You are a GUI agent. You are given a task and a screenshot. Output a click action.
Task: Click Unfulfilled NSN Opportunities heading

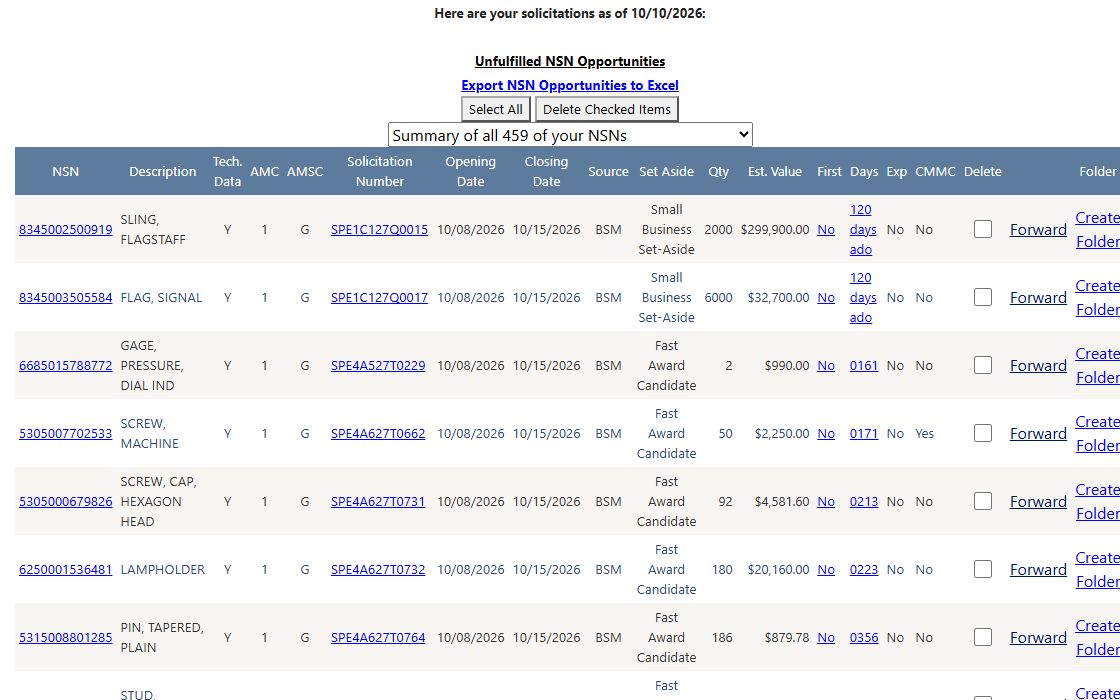pos(570,61)
